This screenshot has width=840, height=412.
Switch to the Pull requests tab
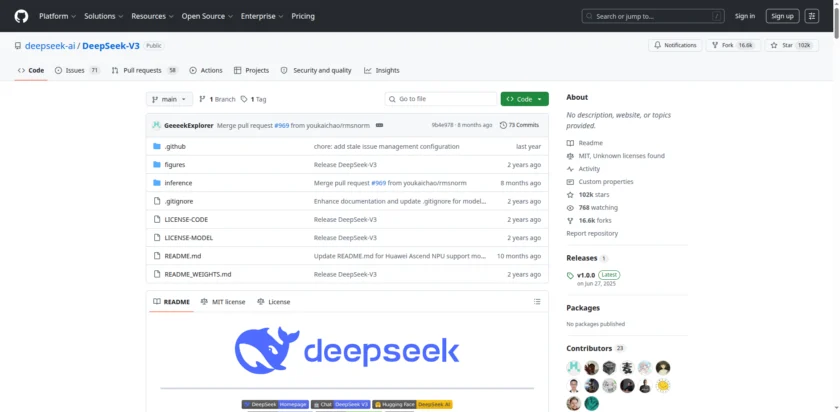(145, 70)
